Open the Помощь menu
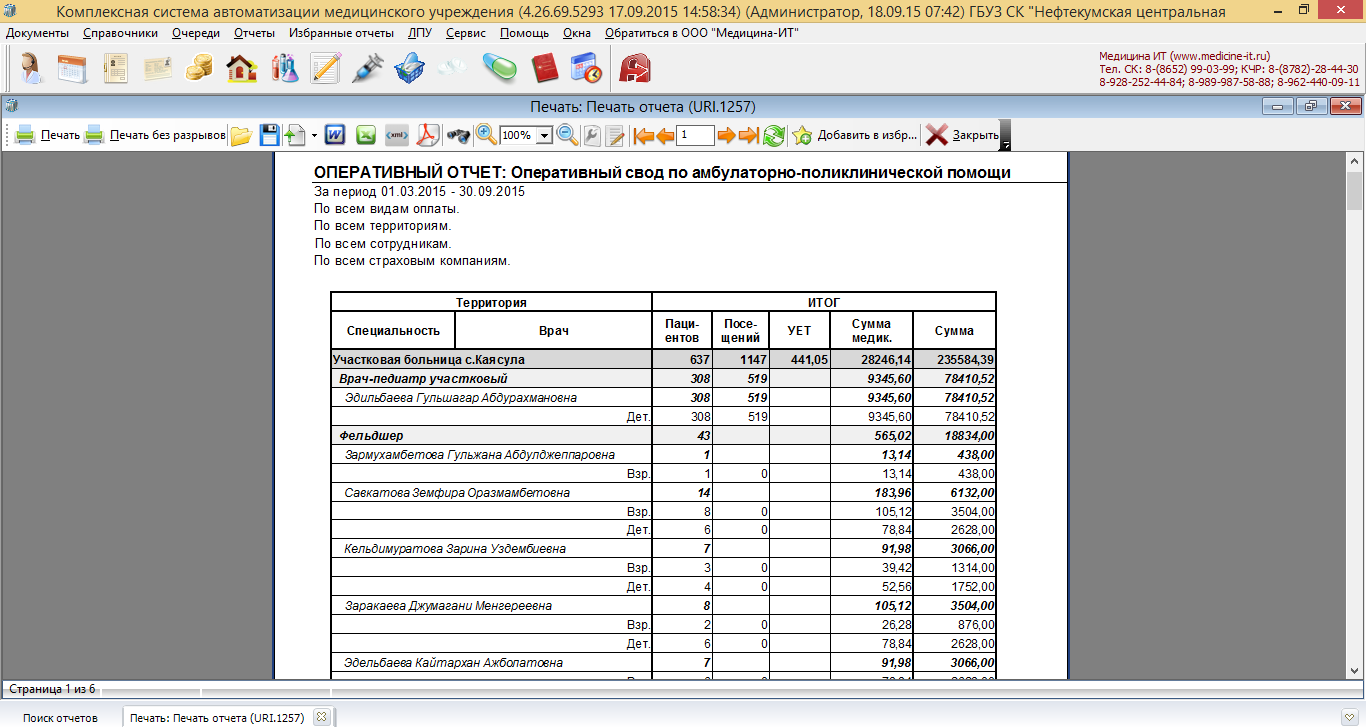This screenshot has width=1366, height=728. point(524,33)
